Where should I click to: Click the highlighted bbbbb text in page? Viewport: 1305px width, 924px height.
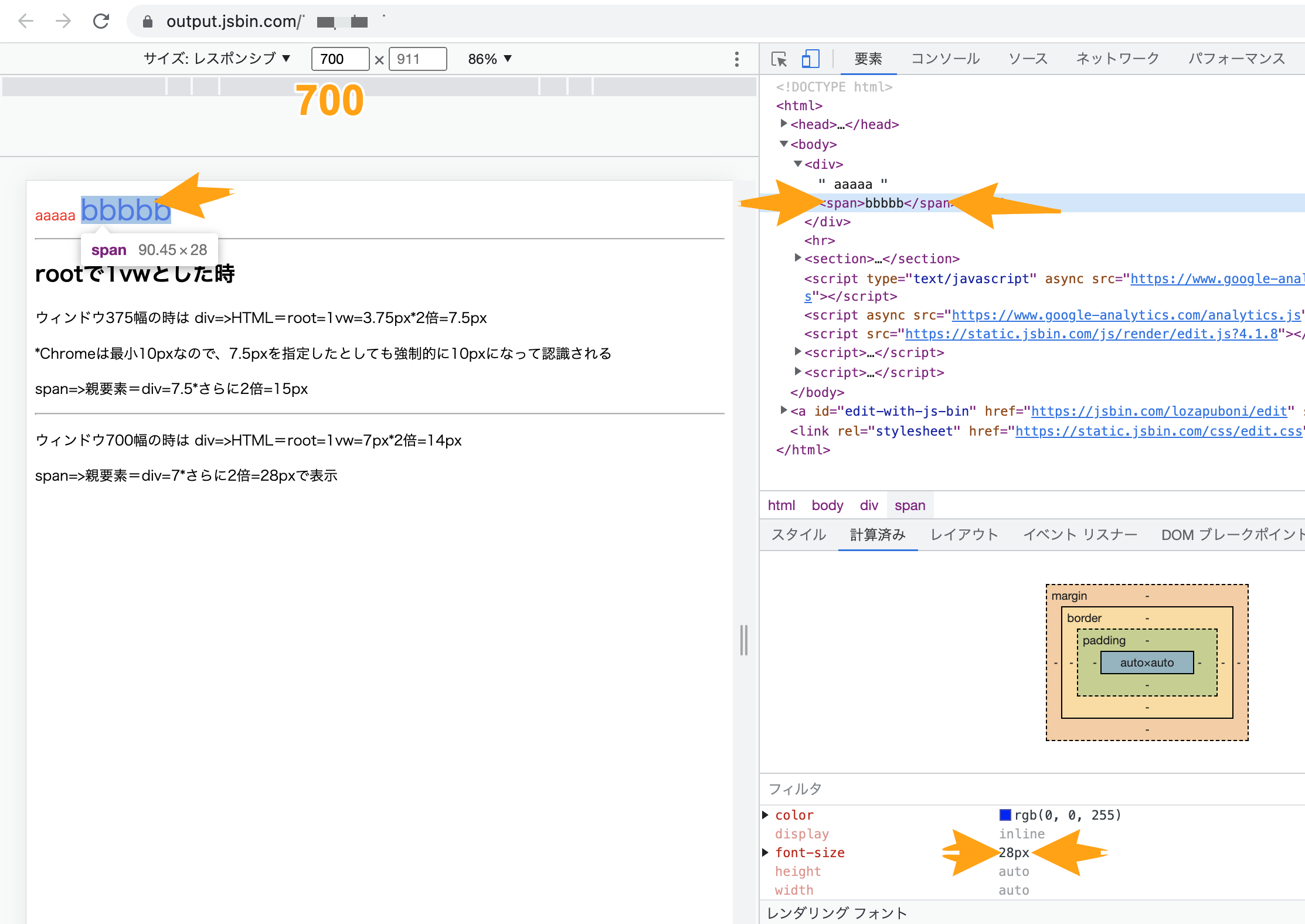(x=126, y=210)
